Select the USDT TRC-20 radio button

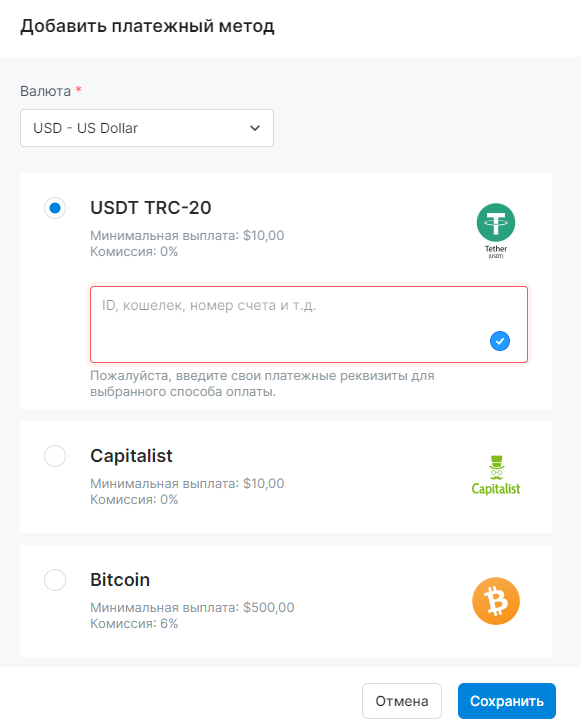tap(55, 208)
